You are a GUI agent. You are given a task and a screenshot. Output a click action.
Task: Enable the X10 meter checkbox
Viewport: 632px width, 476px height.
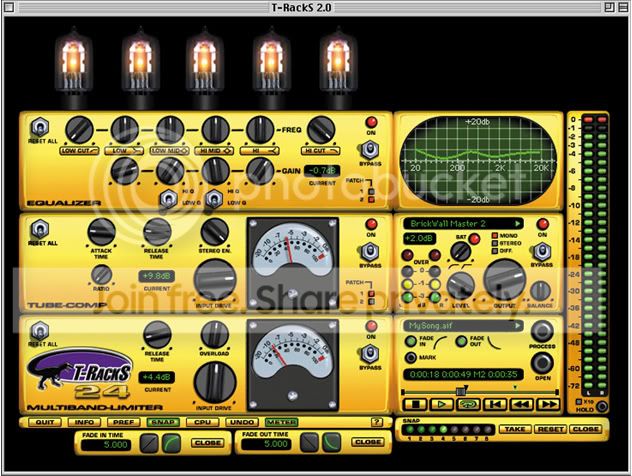pos(579,402)
